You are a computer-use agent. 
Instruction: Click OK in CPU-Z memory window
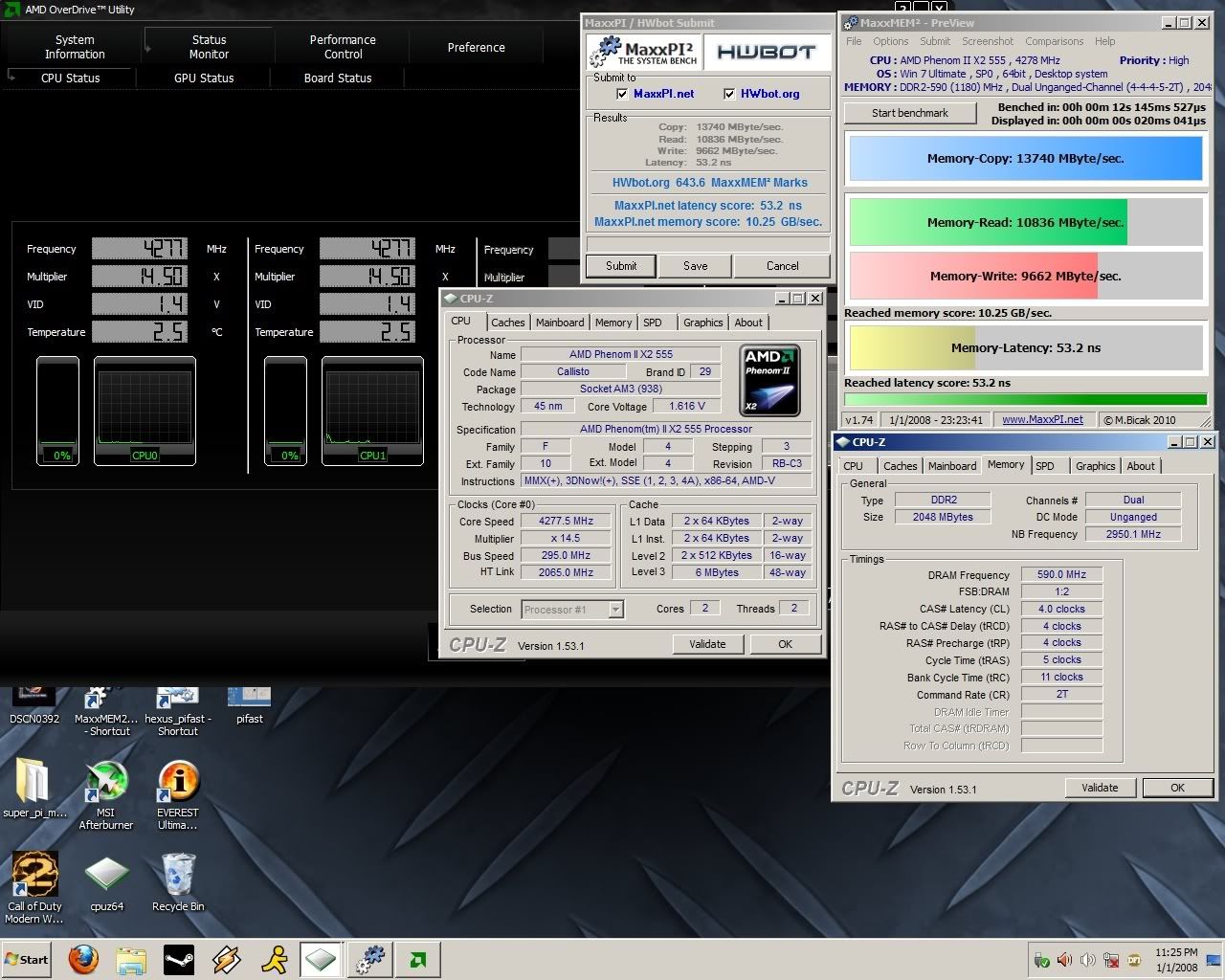tap(1177, 788)
